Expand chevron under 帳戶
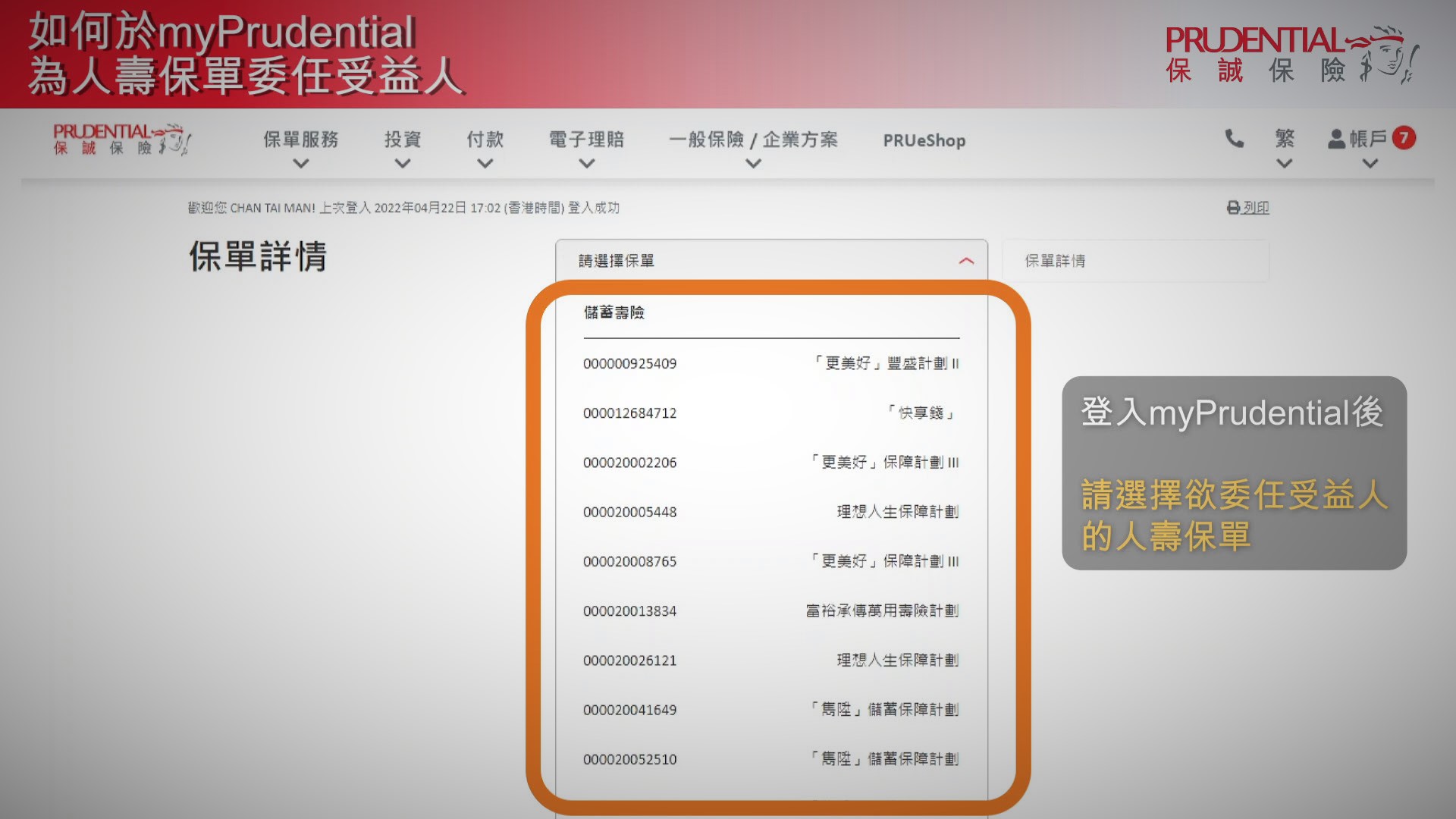This screenshot has width=1456, height=819. [1370, 163]
